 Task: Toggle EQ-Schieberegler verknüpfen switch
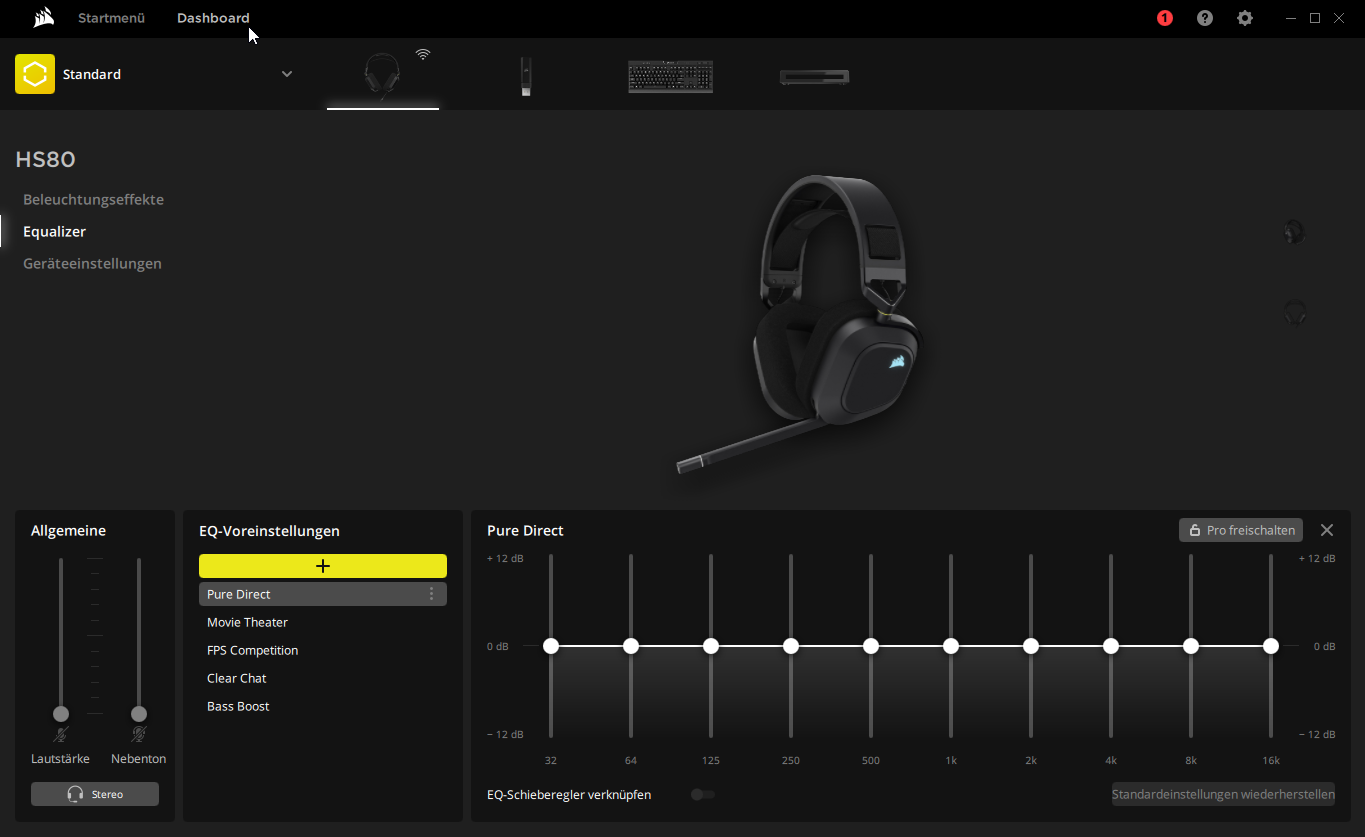coord(703,795)
